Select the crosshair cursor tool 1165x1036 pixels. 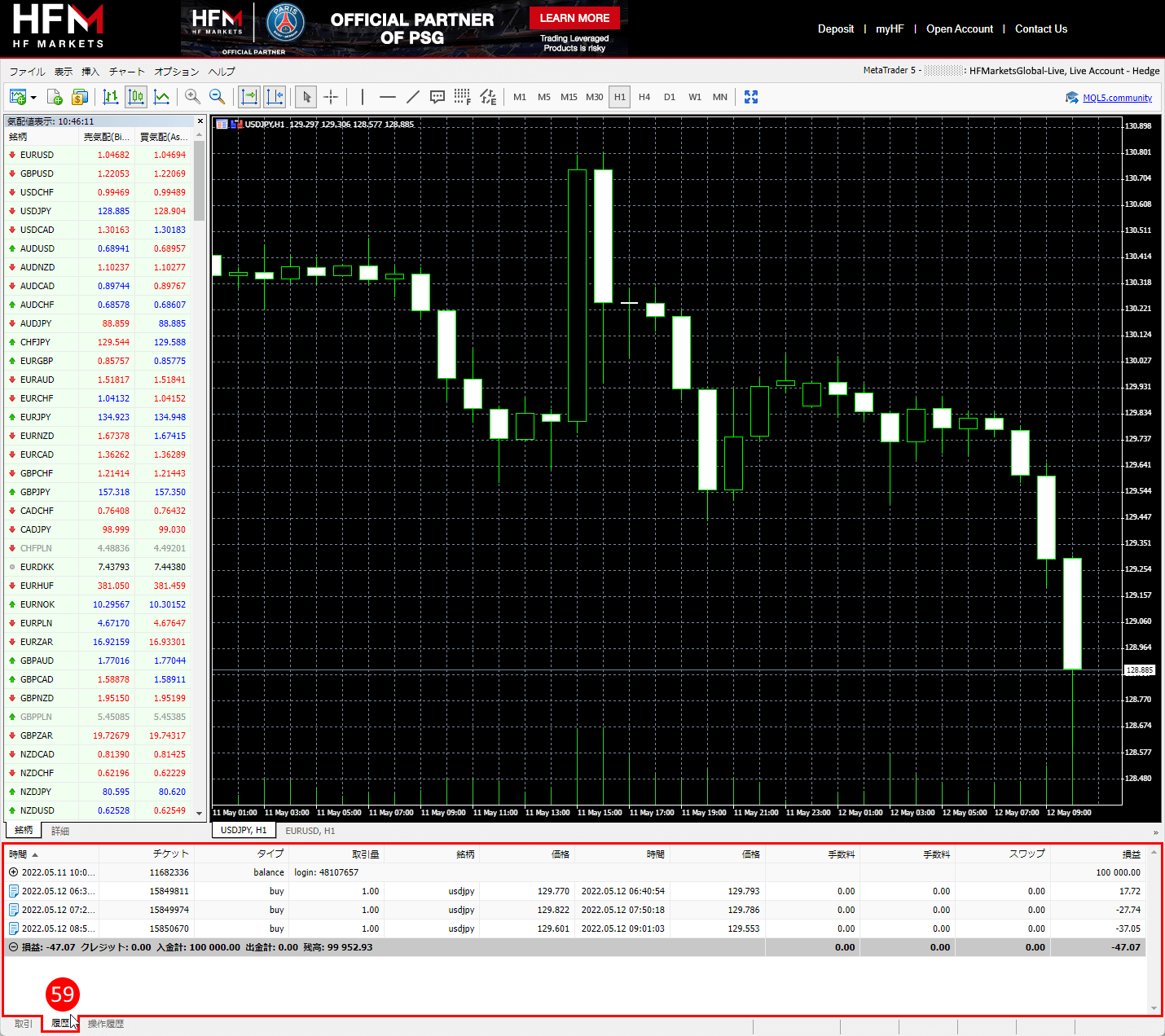(331, 97)
